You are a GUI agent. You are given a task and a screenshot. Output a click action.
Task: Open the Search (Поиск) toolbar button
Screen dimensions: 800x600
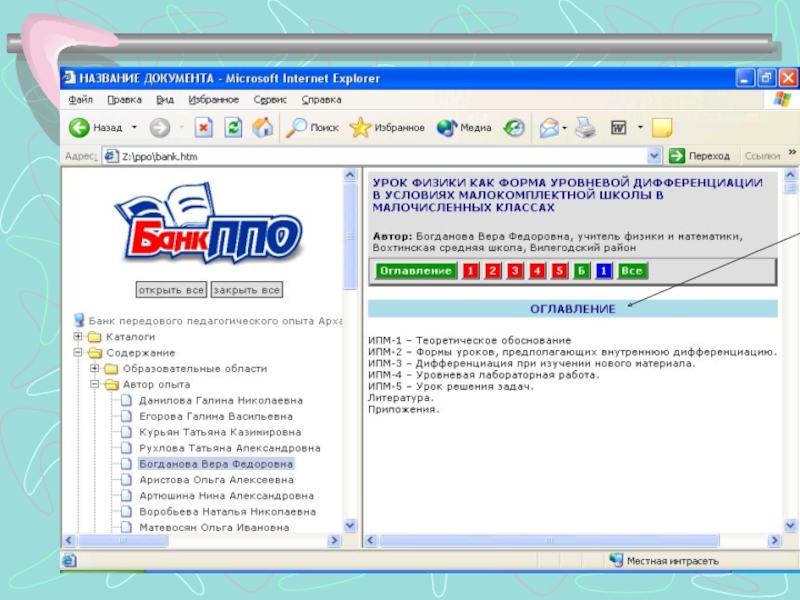(312, 128)
